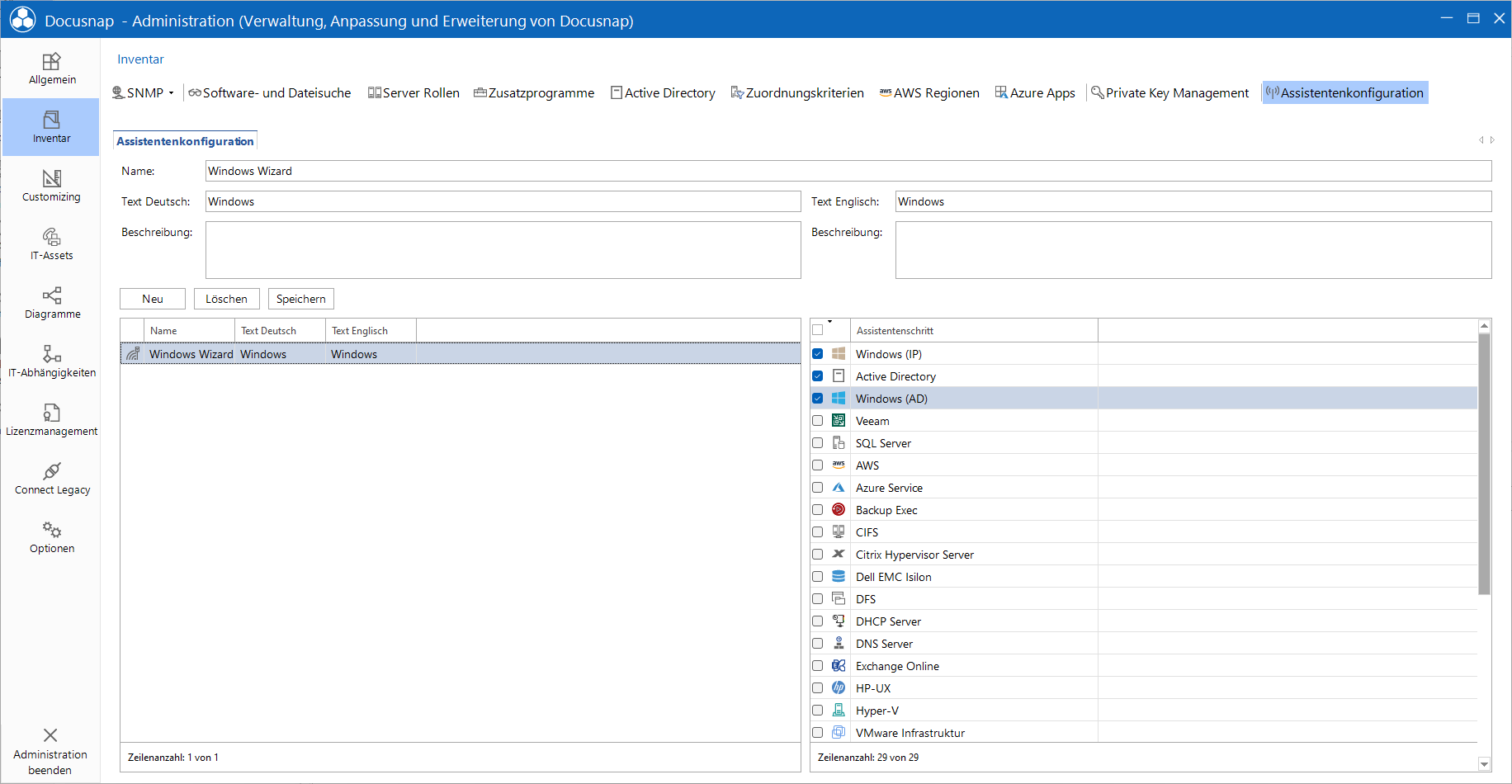Image resolution: width=1512 pixels, height=784 pixels.
Task: Open Connect Legacy in the sidebar
Action: pyautogui.click(x=51, y=479)
